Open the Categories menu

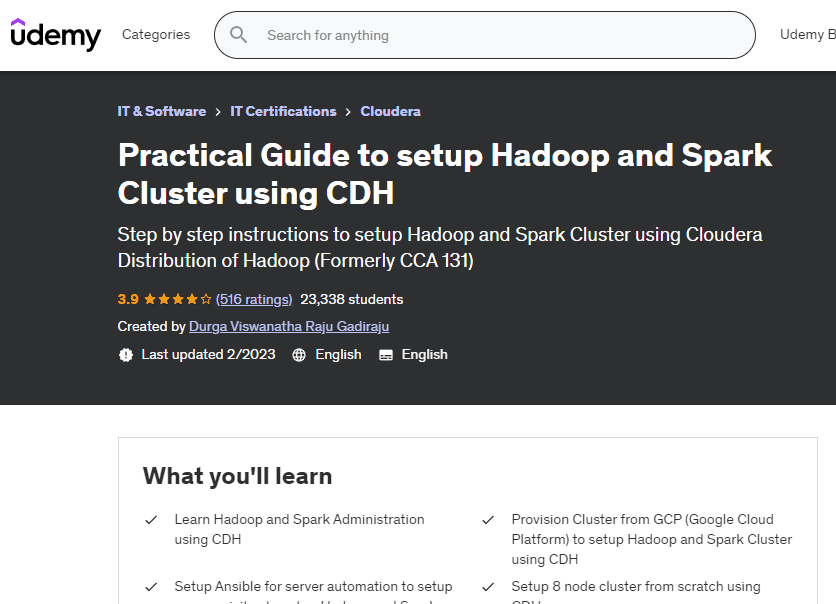pos(156,35)
